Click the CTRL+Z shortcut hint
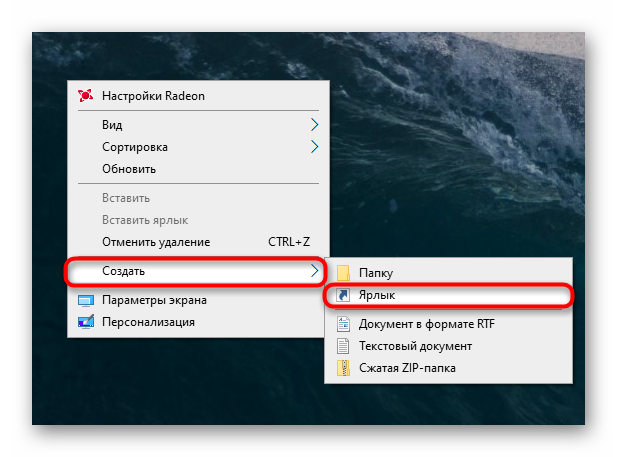The width and height of the screenshot is (617, 457). (289, 242)
